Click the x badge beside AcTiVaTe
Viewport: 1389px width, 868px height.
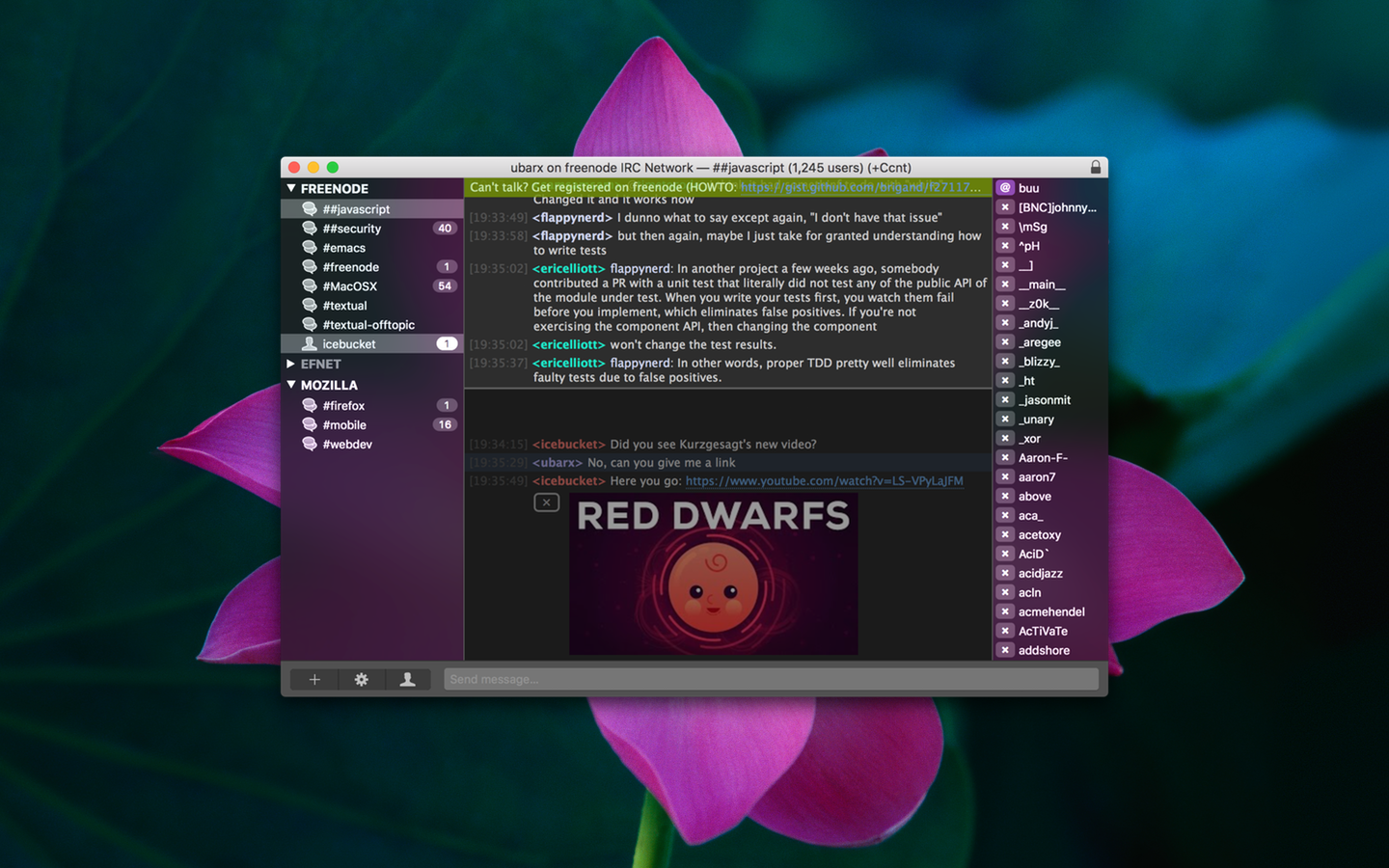pyautogui.click(x=1005, y=631)
